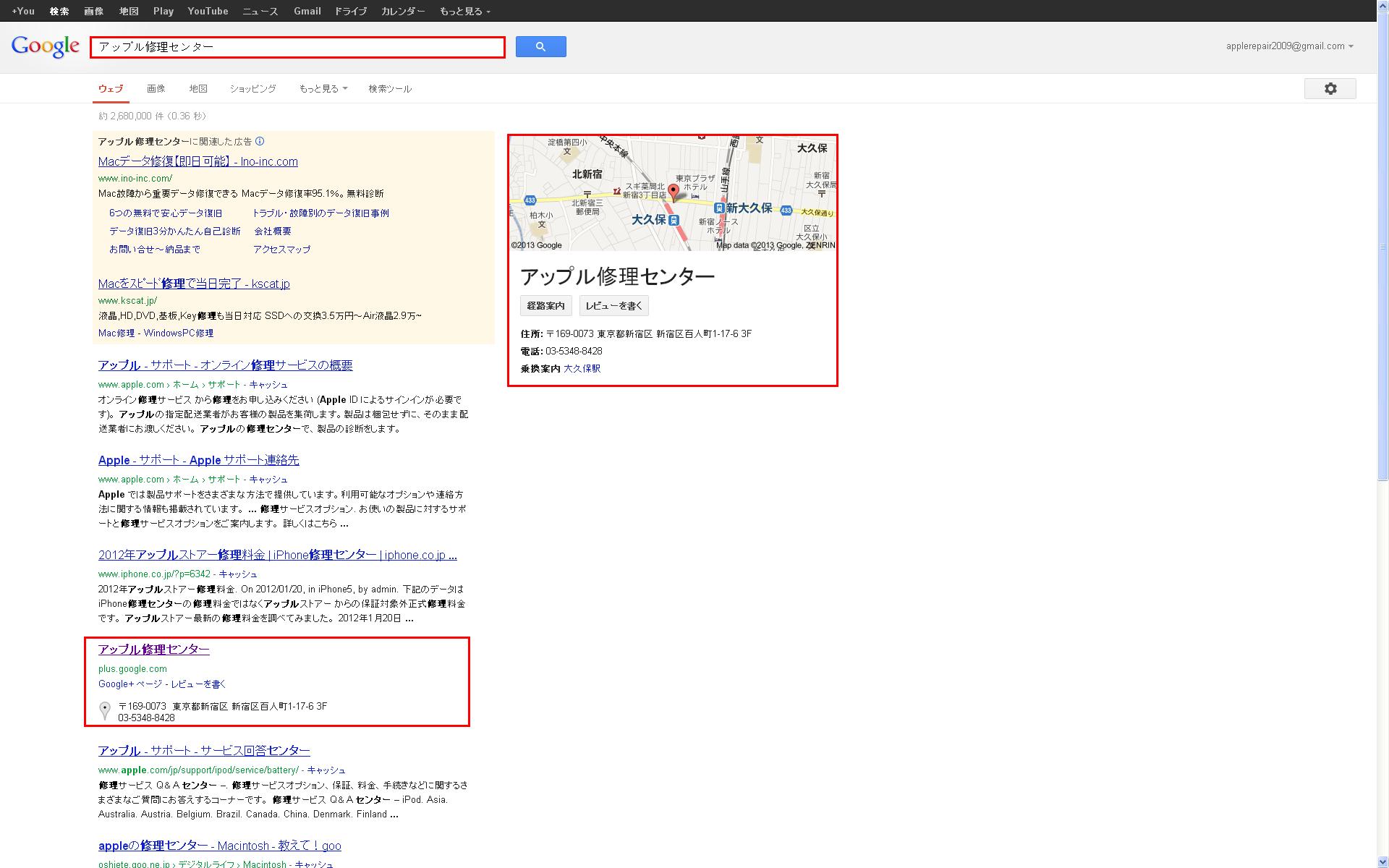Click the map pin icon beside the address result
The image size is (1389, 868).
(105, 710)
